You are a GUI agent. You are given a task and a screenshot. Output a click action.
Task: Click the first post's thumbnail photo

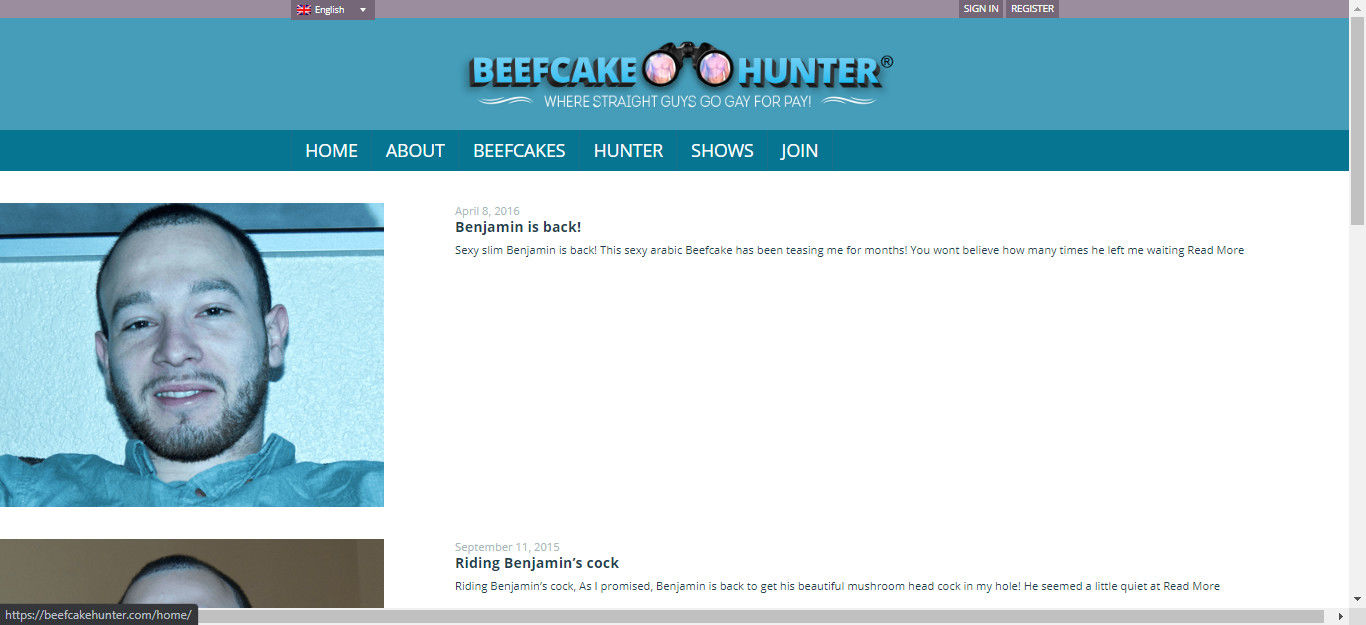(192, 355)
